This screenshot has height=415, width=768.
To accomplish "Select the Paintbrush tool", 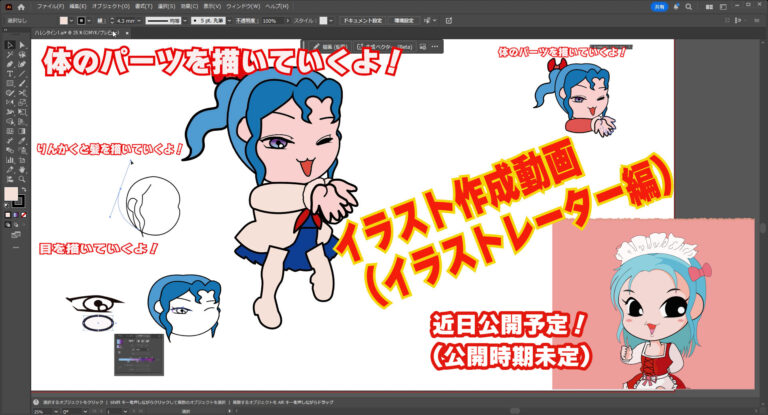I will 22,83.
